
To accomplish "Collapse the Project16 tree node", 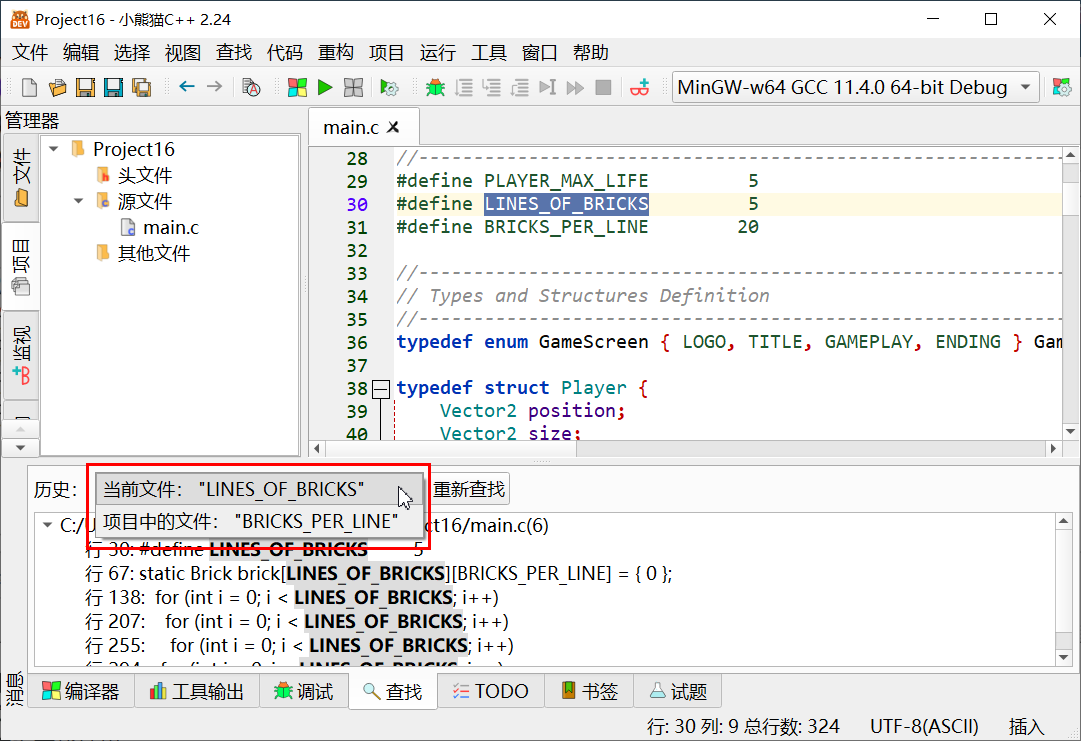I will pos(54,149).
